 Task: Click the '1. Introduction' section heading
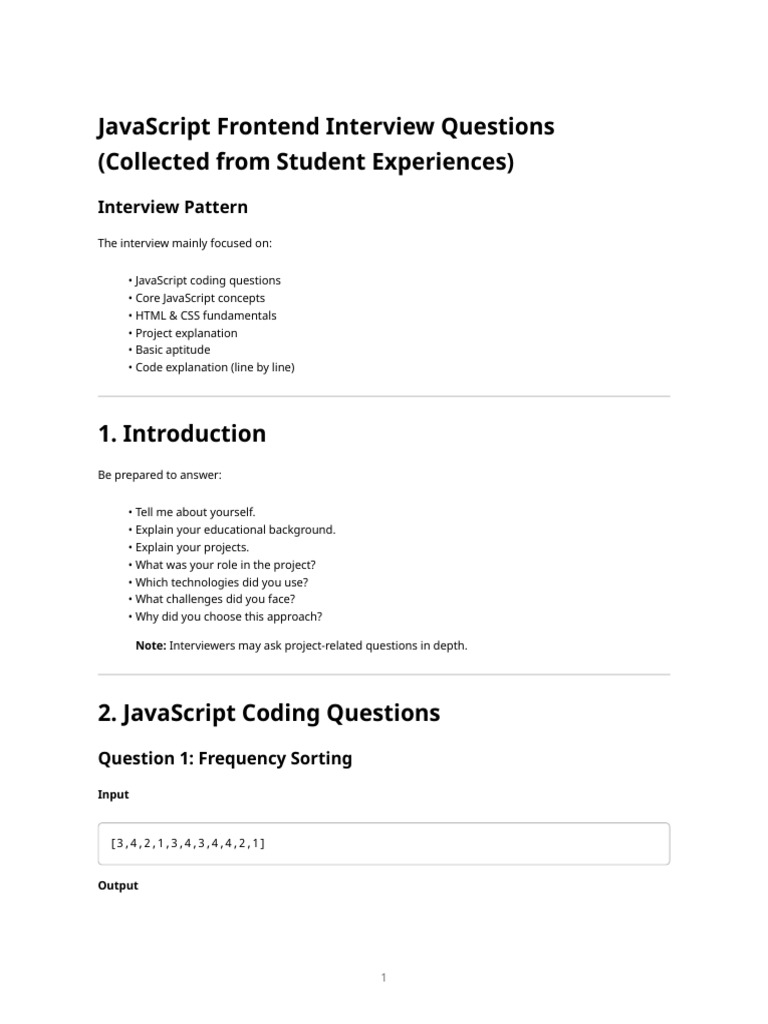[x=182, y=434]
